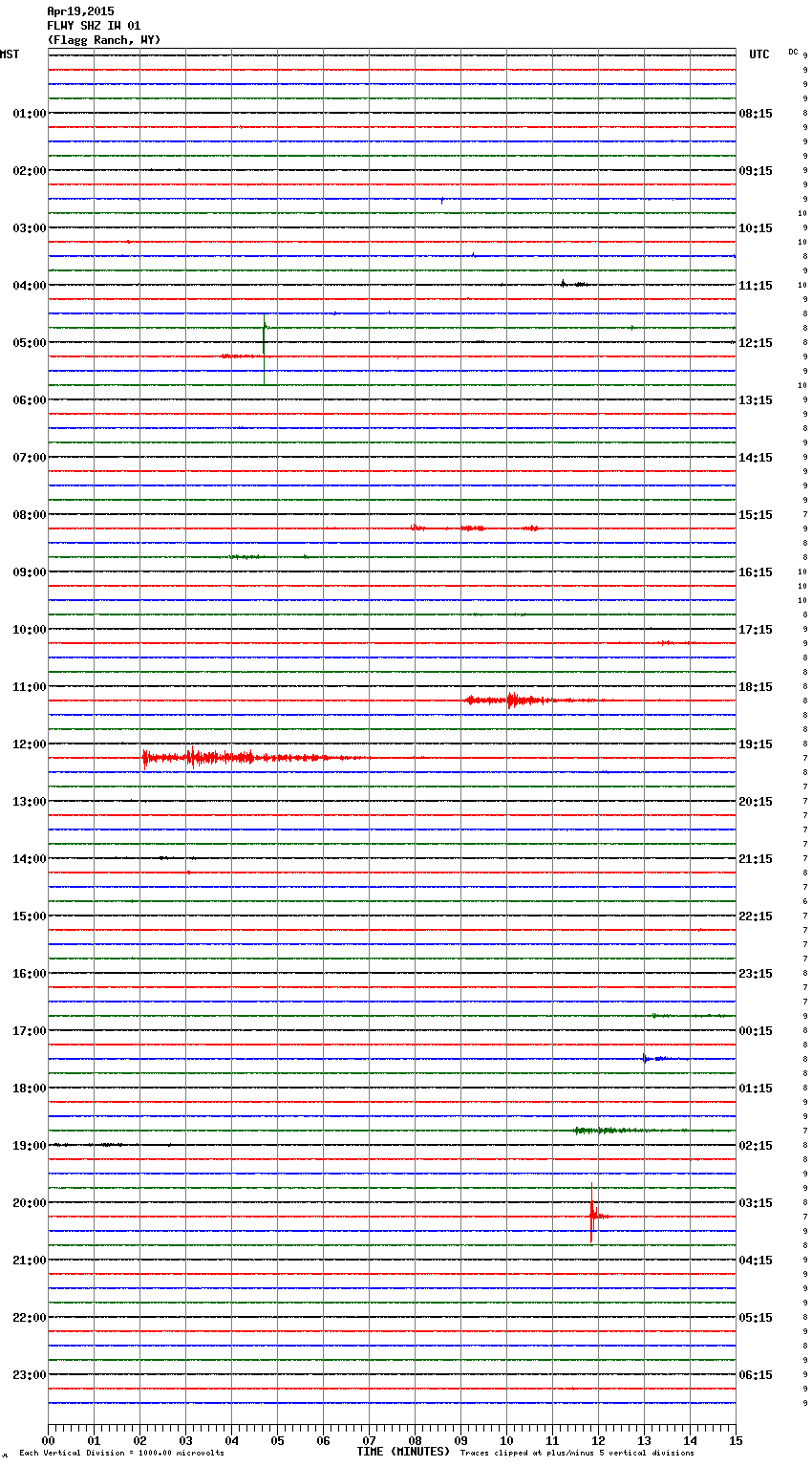Click the 'Traces clipped at plus/minus 5 vertical divisions' note

577,1453
